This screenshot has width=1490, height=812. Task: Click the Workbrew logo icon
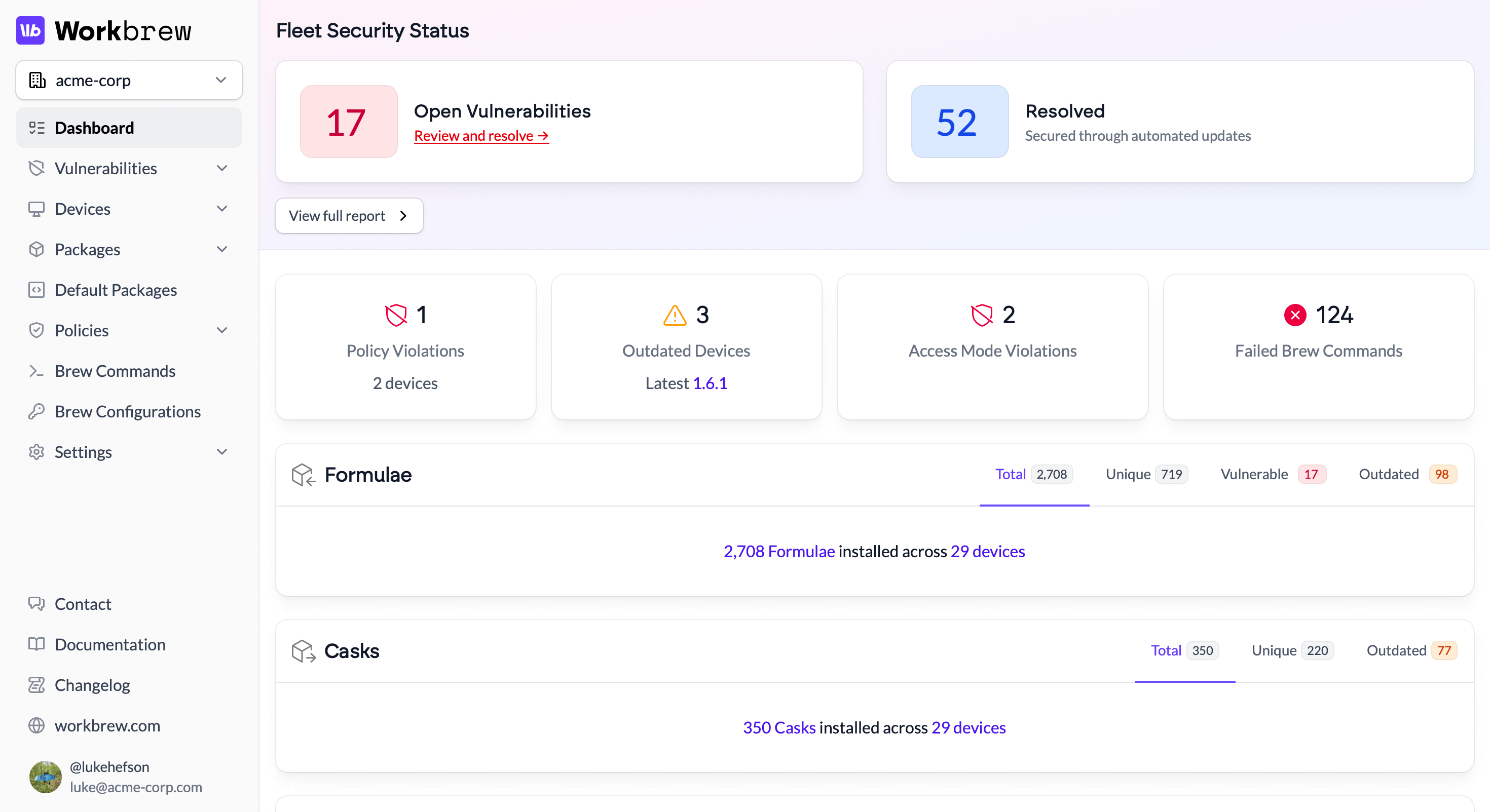[30, 30]
